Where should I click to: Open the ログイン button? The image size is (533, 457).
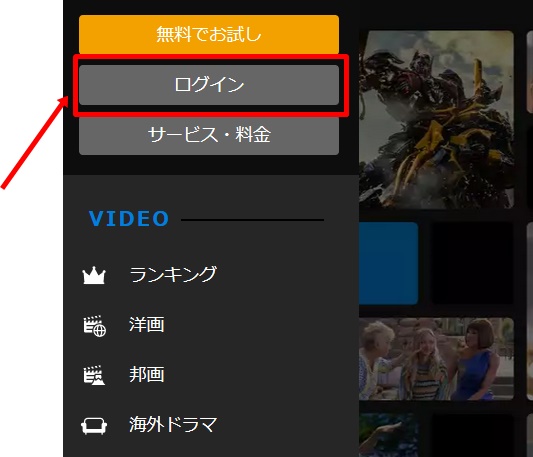click(209, 85)
